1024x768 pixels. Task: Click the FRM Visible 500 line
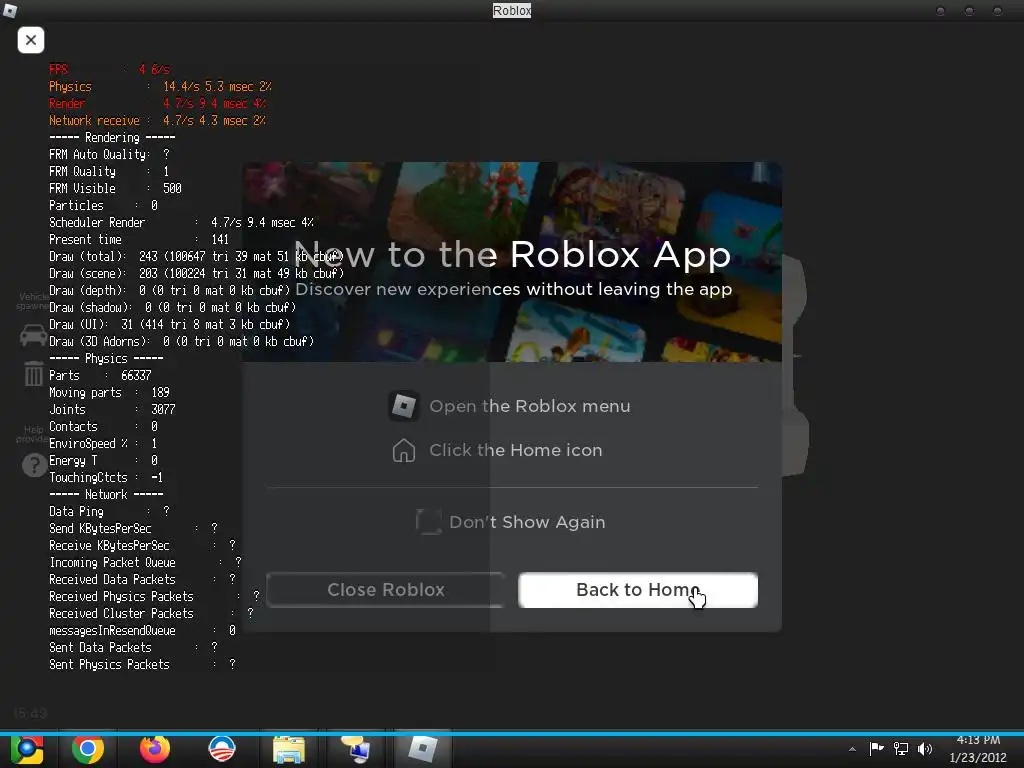(x=115, y=188)
